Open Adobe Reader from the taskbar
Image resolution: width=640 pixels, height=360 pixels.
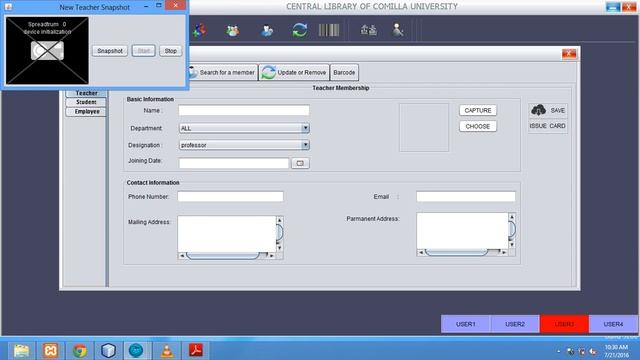point(196,350)
